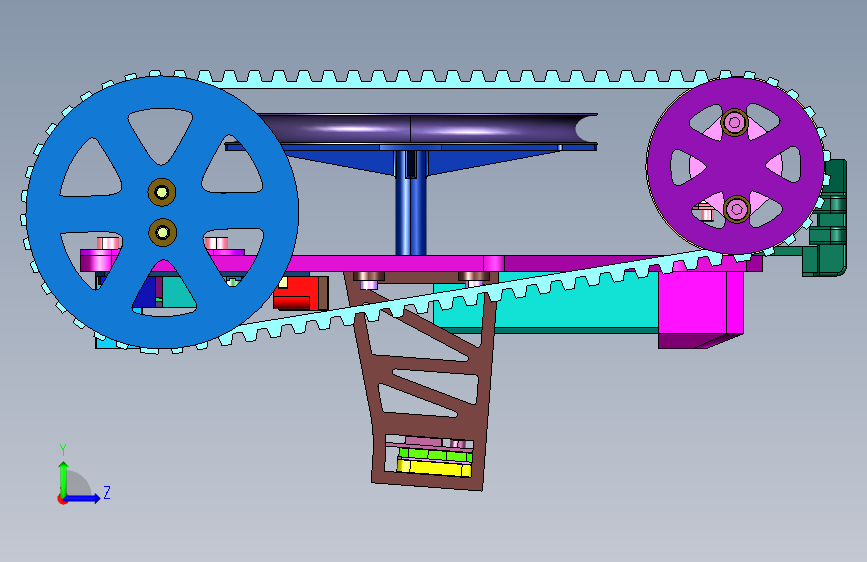867x562 pixels.
Task: Select the red origin point of triad
Action: 62,499
